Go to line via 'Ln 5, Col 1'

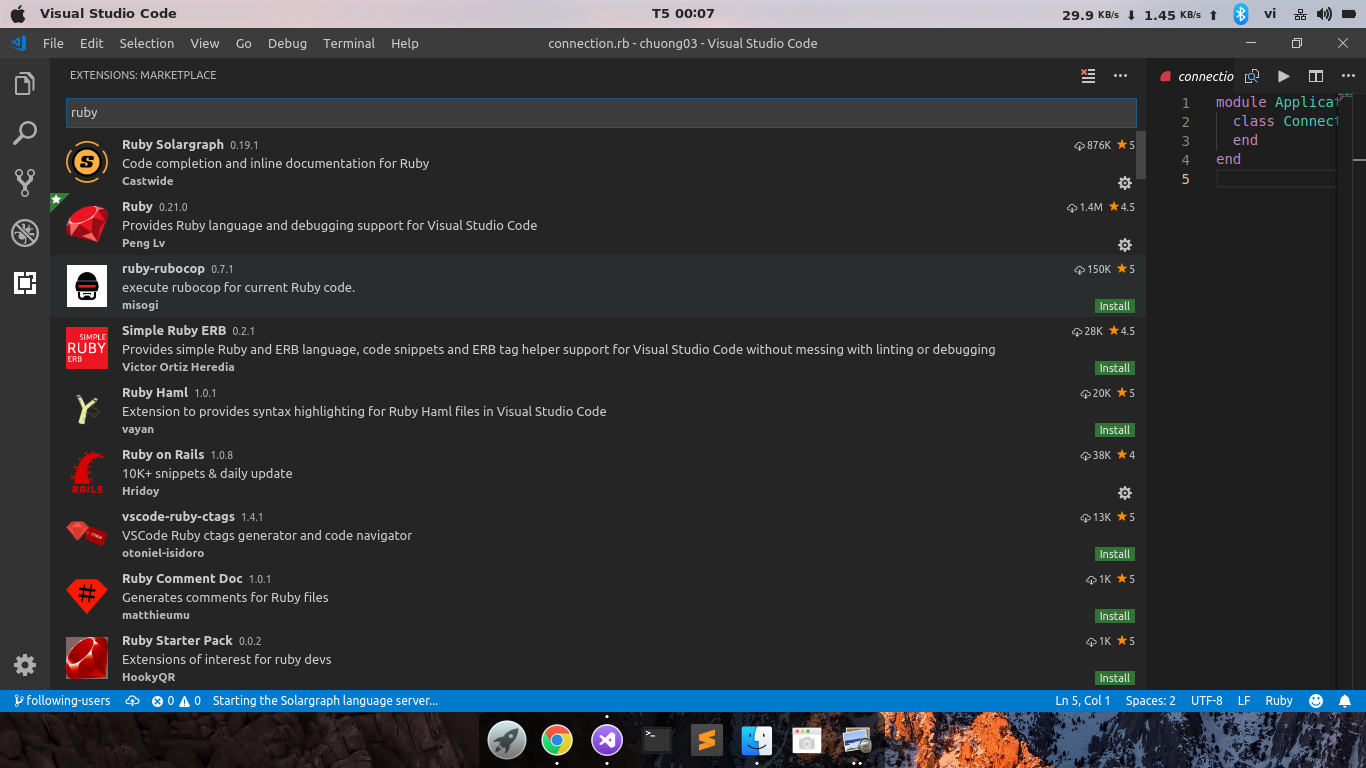pyautogui.click(x=1083, y=701)
